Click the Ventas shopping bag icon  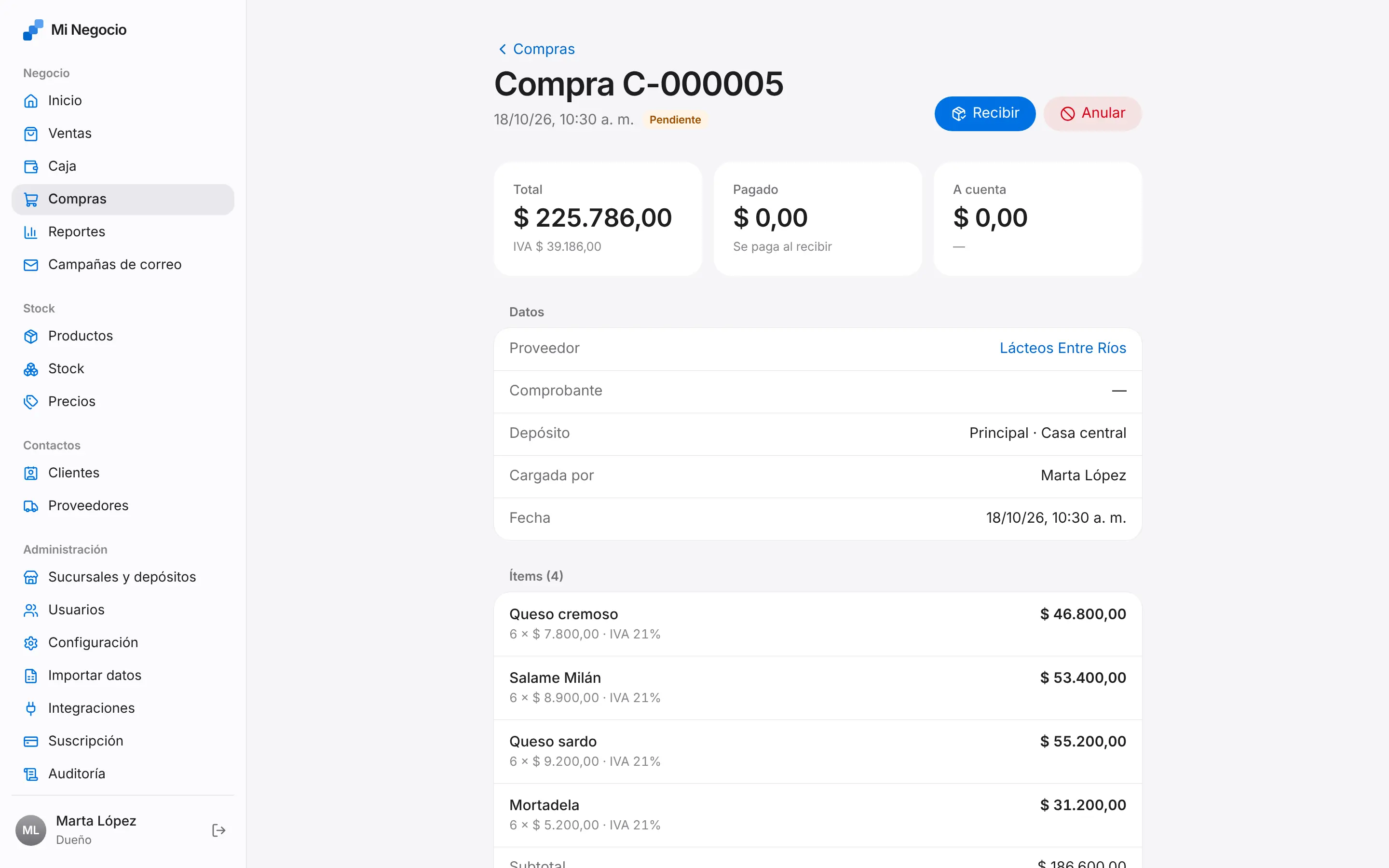31,134
